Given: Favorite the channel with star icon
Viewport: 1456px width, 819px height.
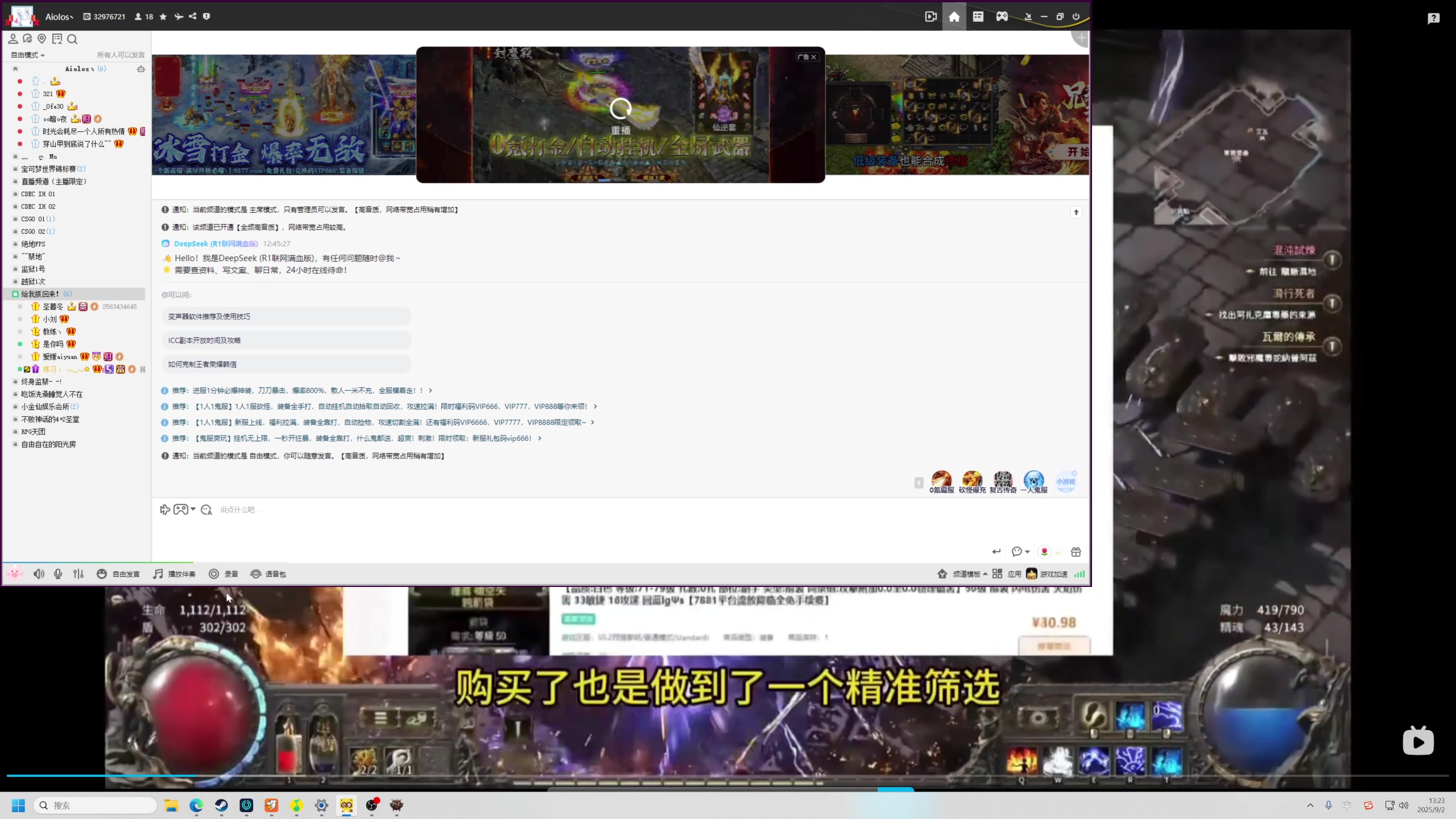Looking at the screenshot, I should pyautogui.click(x=163, y=16).
